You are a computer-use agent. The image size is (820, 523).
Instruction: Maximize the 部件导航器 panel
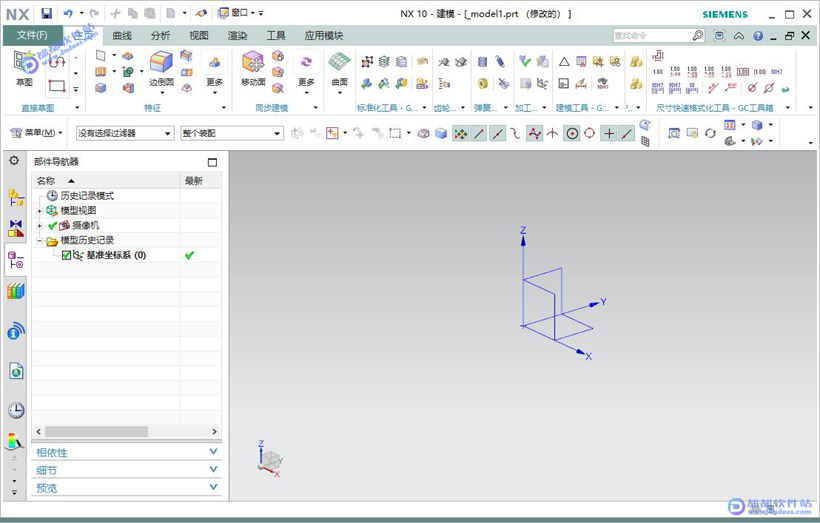pos(212,162)
